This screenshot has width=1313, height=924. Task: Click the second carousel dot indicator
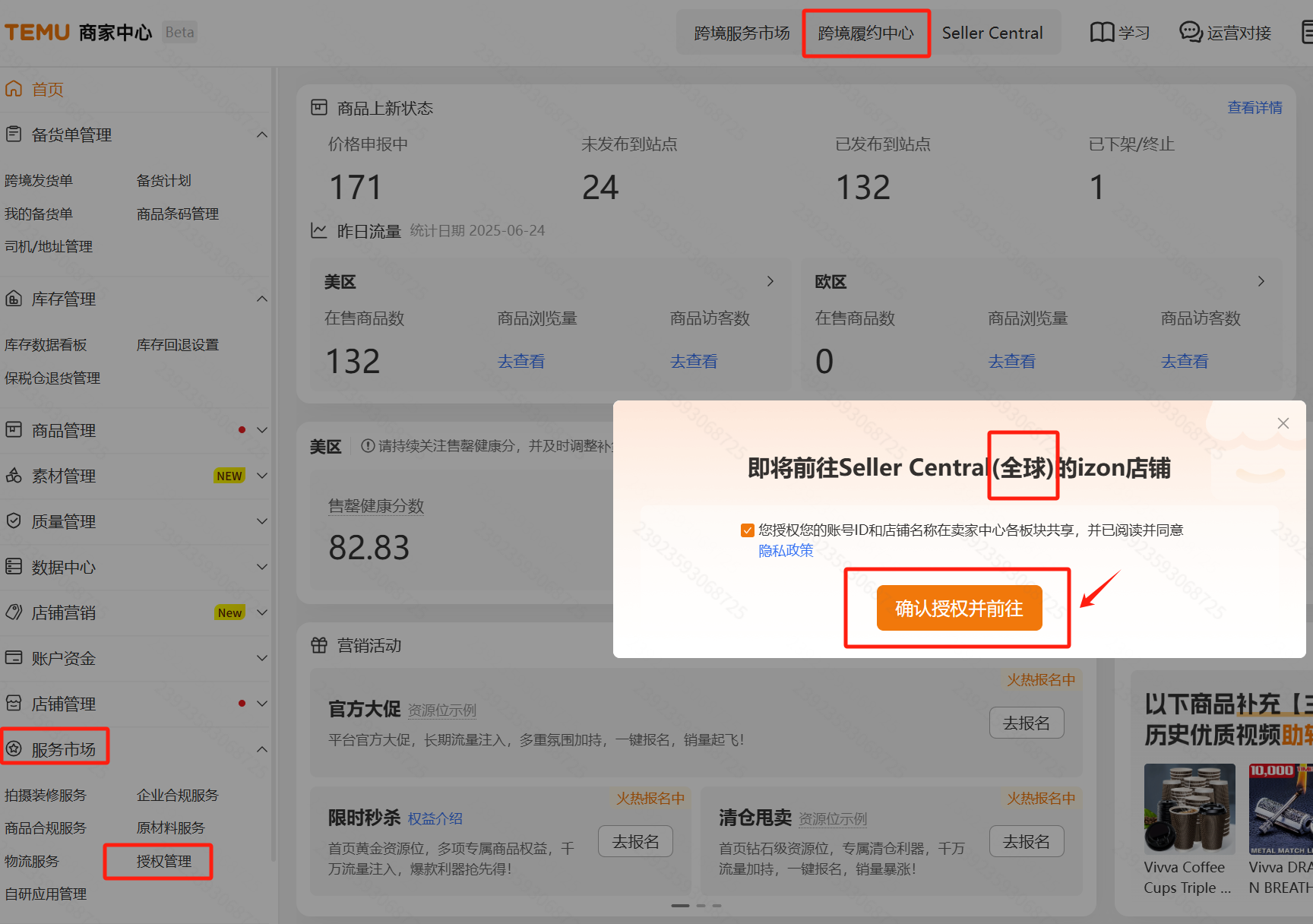[700, 906]
